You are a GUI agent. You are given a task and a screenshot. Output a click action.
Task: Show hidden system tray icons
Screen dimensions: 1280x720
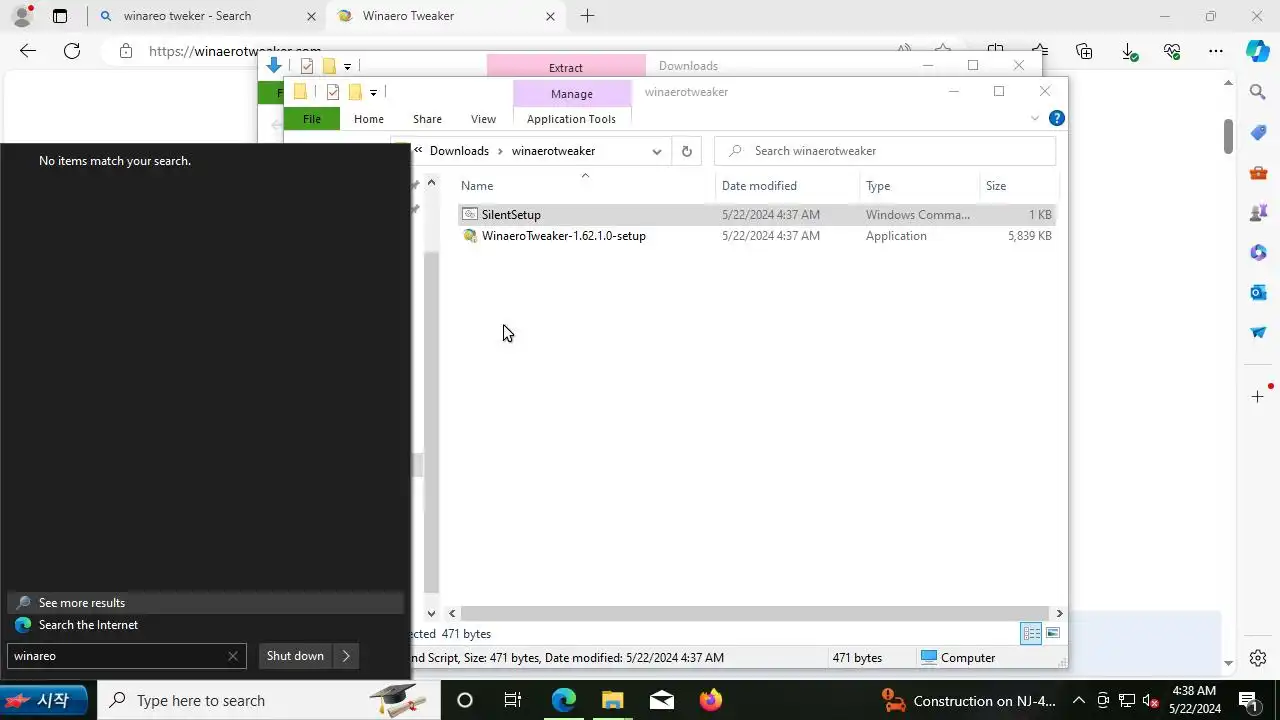tap(1079, 700)
